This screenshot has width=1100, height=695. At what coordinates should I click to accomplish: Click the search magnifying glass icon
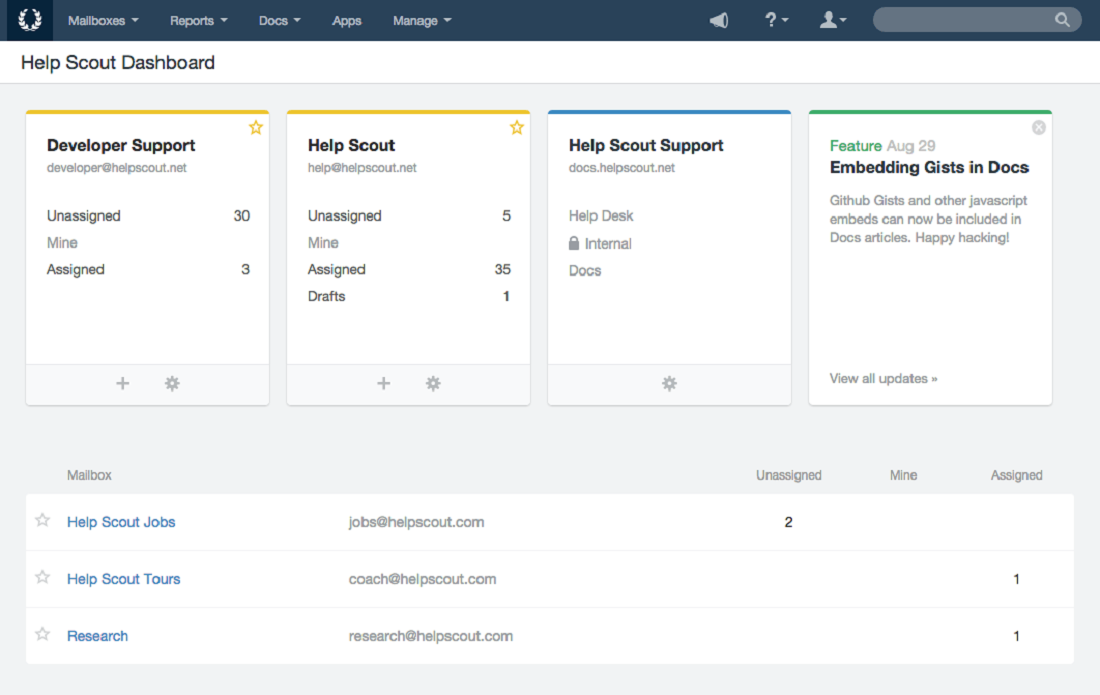(x=1062, y=19)
